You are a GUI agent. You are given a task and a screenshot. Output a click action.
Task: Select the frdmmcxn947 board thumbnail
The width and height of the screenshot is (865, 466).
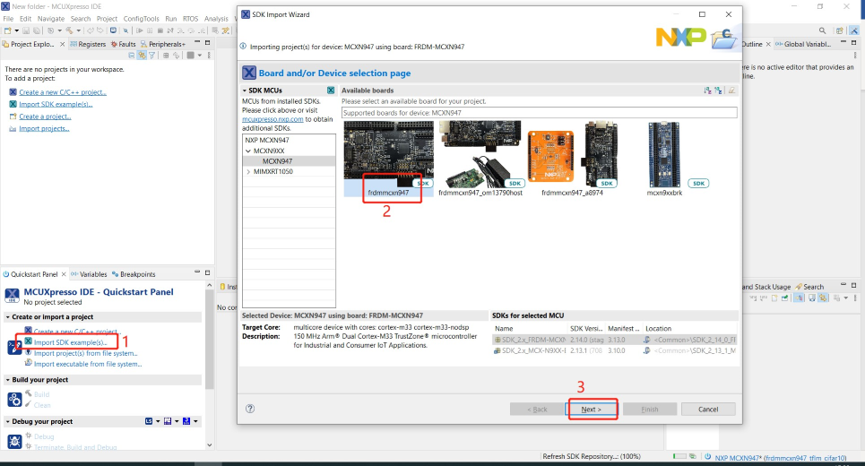click(x=388, y=159)
